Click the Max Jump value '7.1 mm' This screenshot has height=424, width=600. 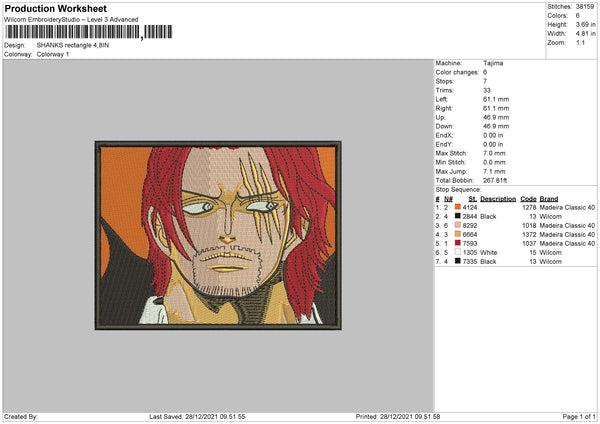tap(494, 171)
